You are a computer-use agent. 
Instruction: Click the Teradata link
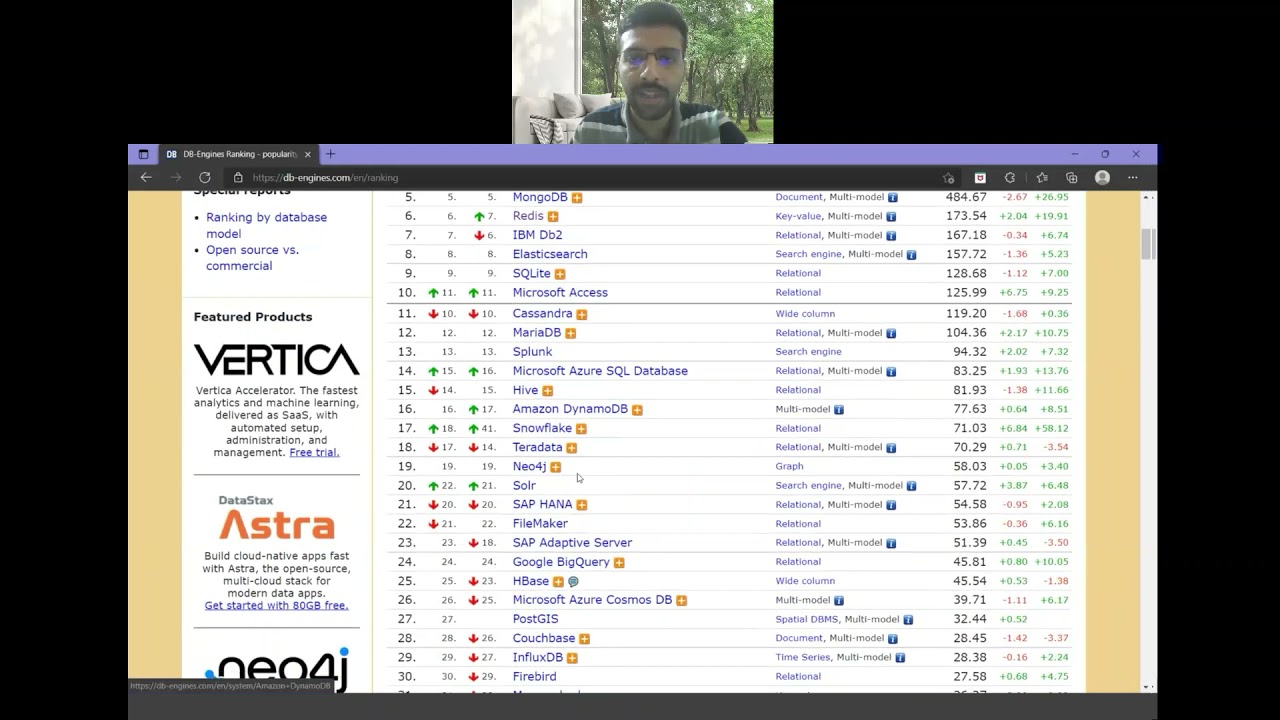click(x=537, y=447)
